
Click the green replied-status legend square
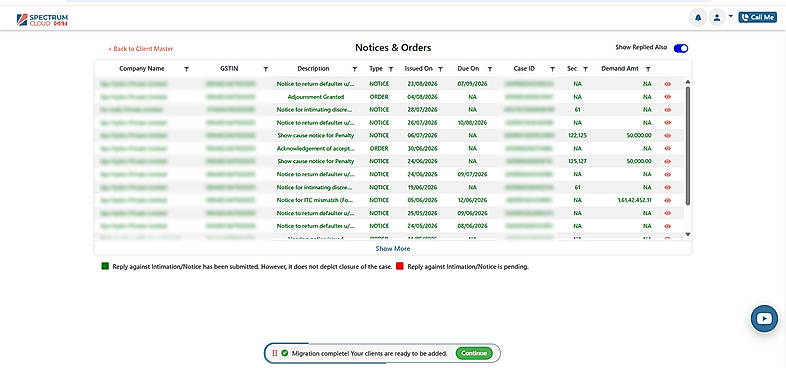coord(105,266)
